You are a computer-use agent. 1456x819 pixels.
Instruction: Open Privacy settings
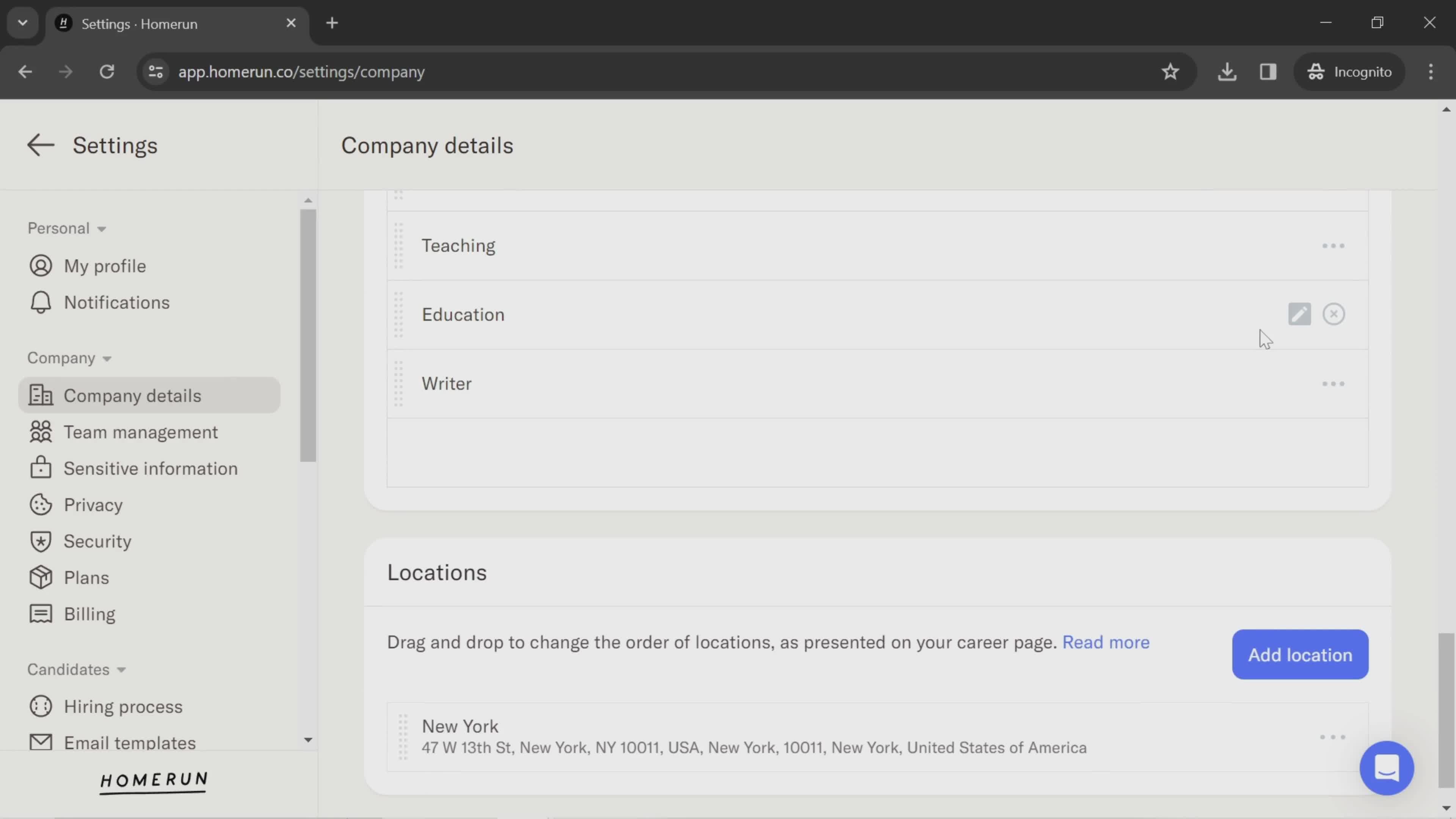(x=93, y=505)
